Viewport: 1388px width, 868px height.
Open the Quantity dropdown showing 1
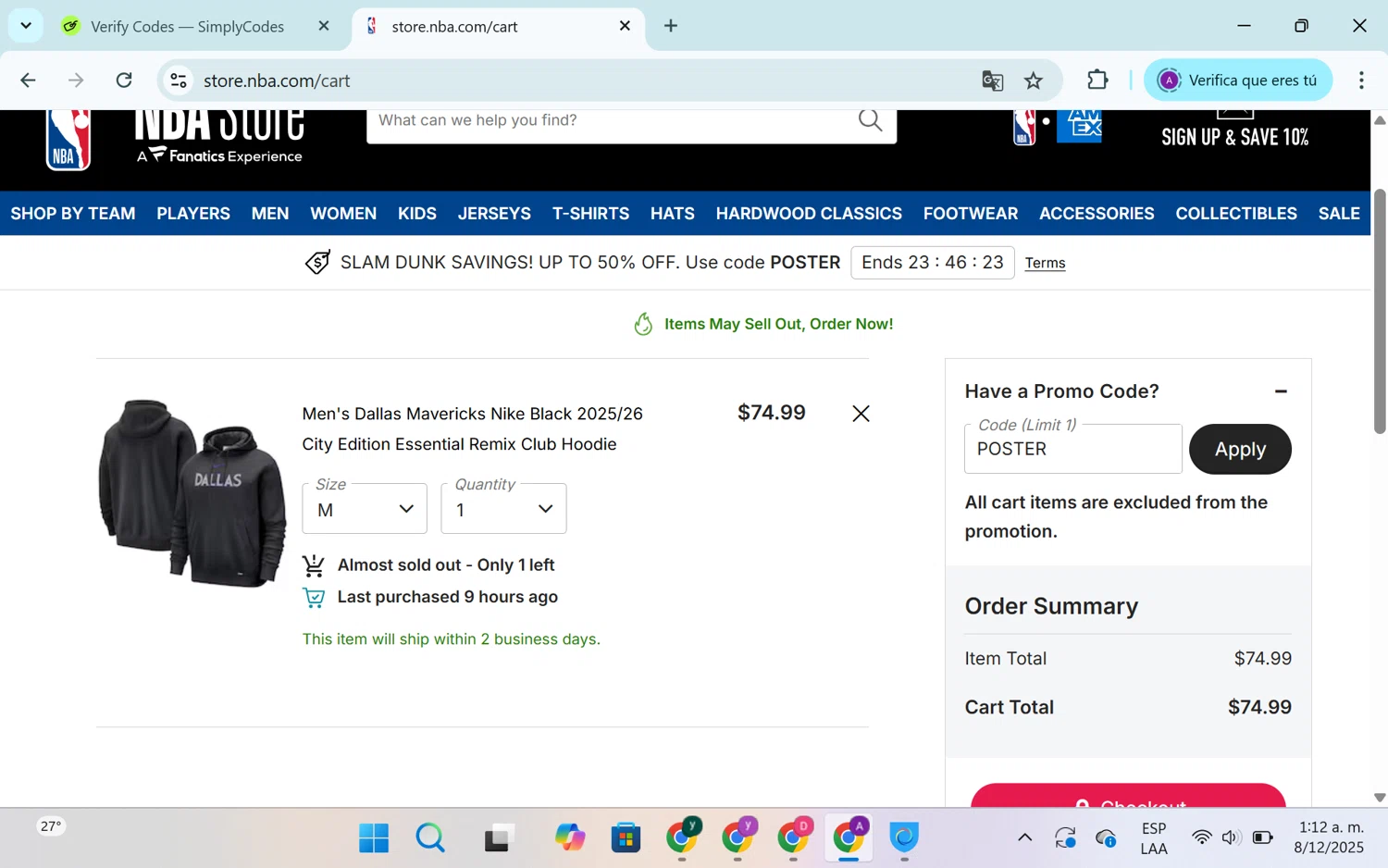click(x=503, y=508)
